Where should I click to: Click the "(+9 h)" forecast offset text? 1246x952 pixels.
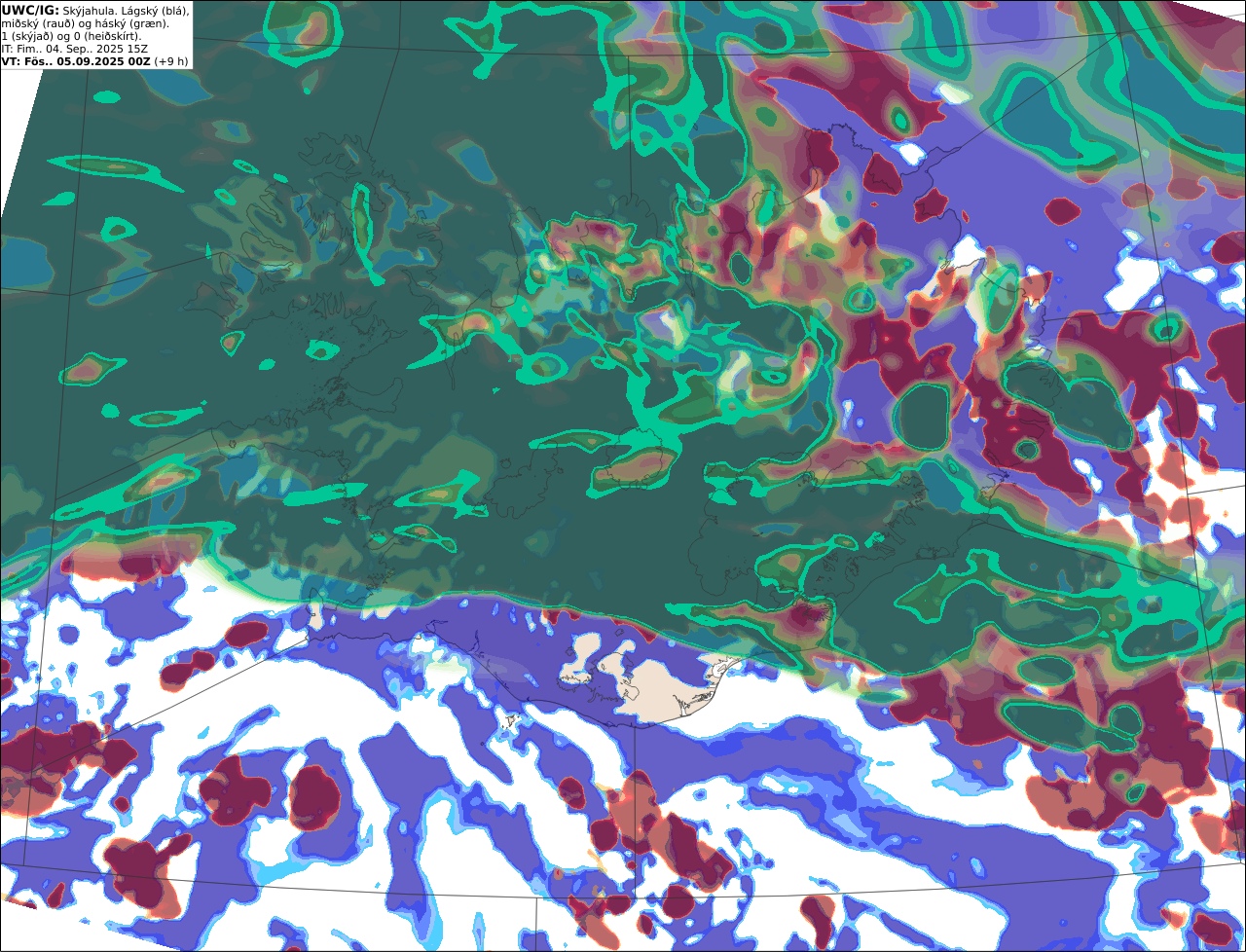(x=171, y=61)
